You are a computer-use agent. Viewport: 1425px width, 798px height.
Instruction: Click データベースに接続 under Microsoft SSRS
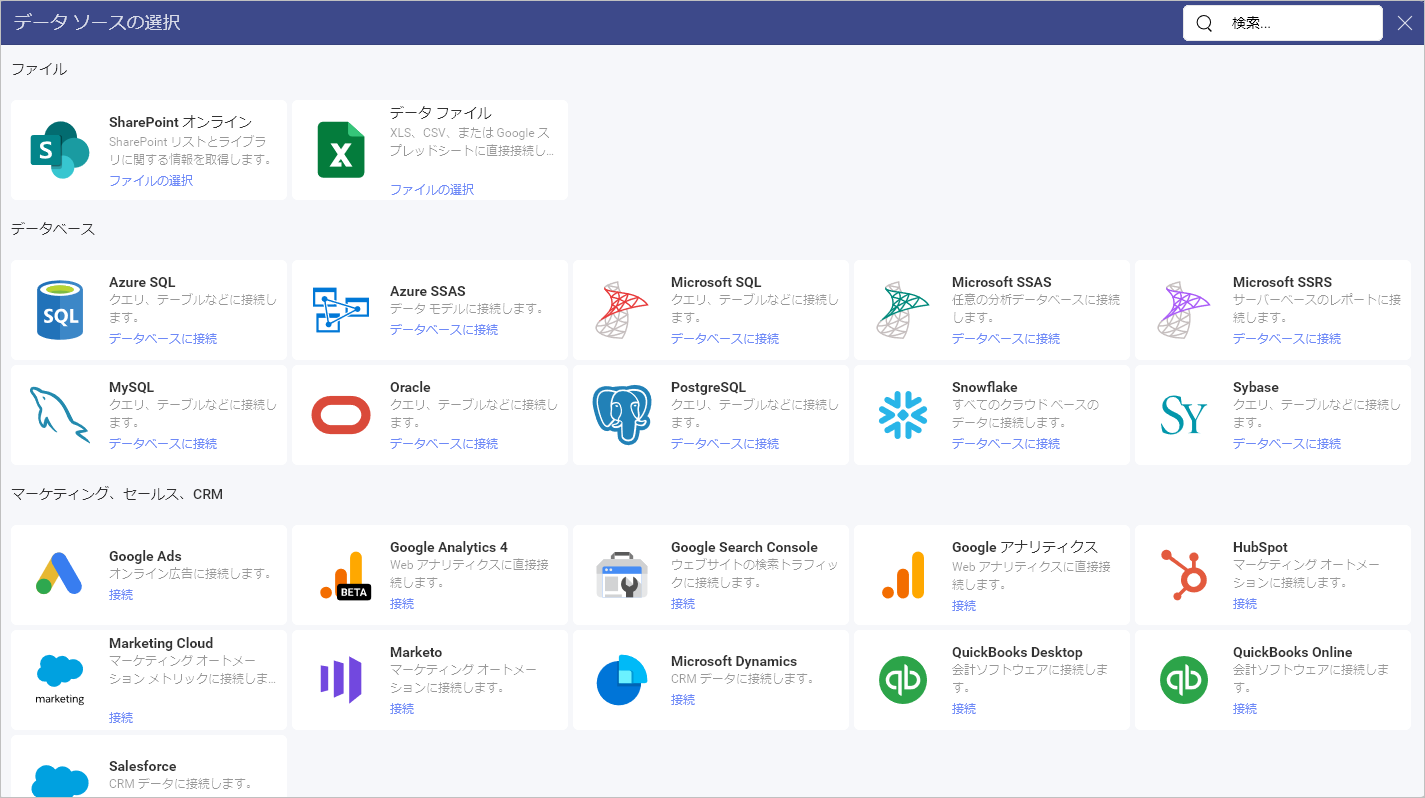(x=1287, y=339)
